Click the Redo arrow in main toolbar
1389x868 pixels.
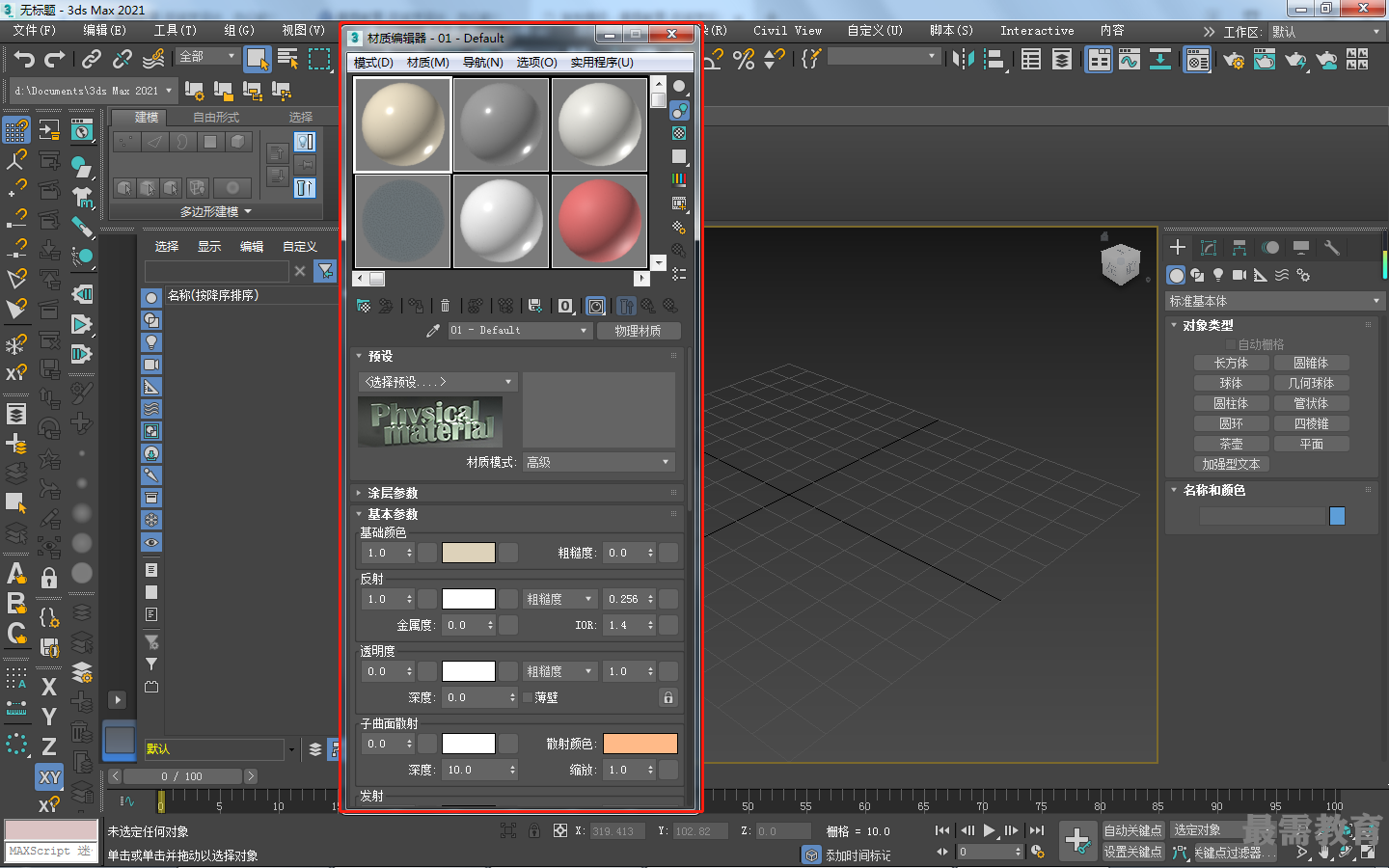[x=55, y=59]
